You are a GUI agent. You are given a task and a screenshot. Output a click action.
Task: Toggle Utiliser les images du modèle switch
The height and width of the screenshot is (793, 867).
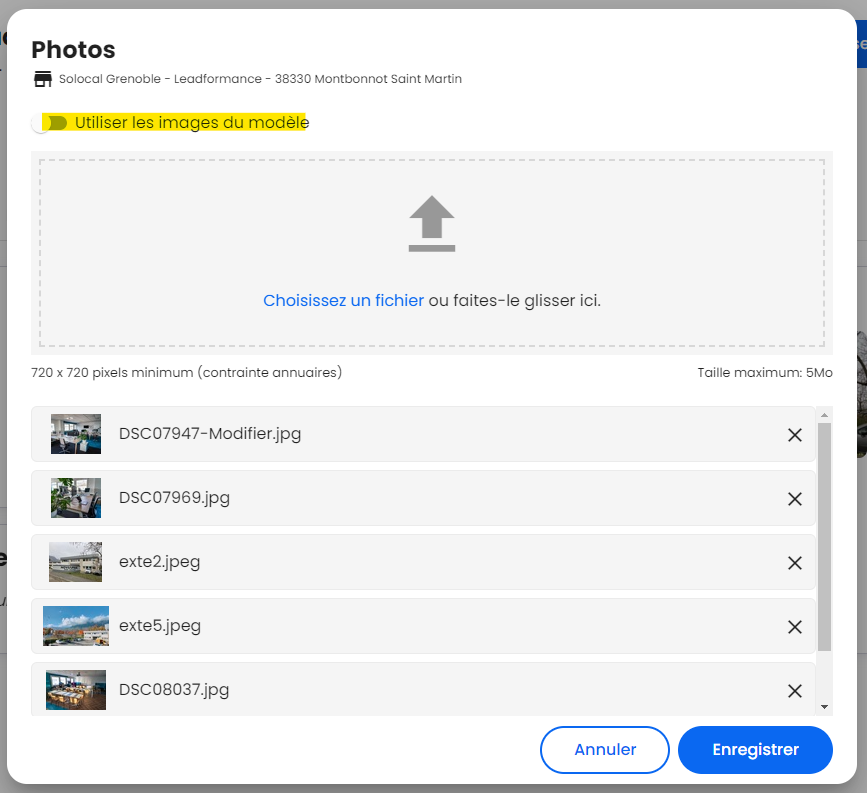pyautogui.click(x=50, y=123)
